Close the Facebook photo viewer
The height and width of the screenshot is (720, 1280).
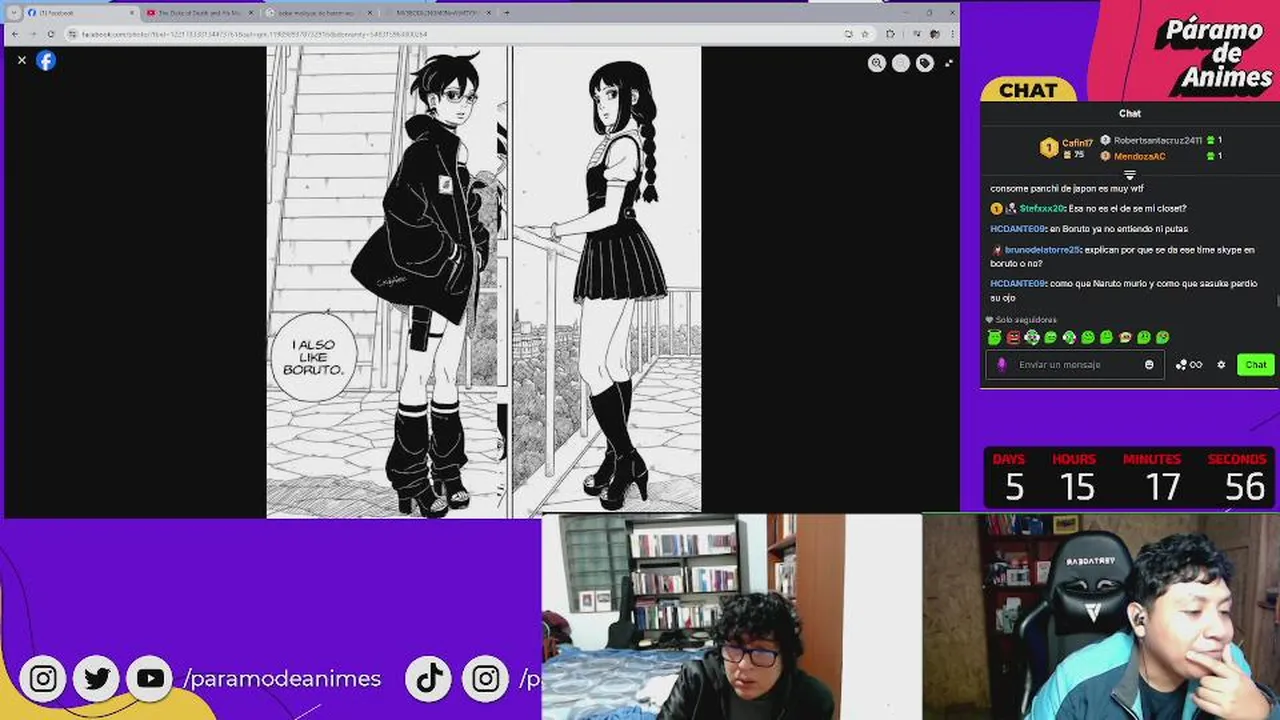[22, 60]
